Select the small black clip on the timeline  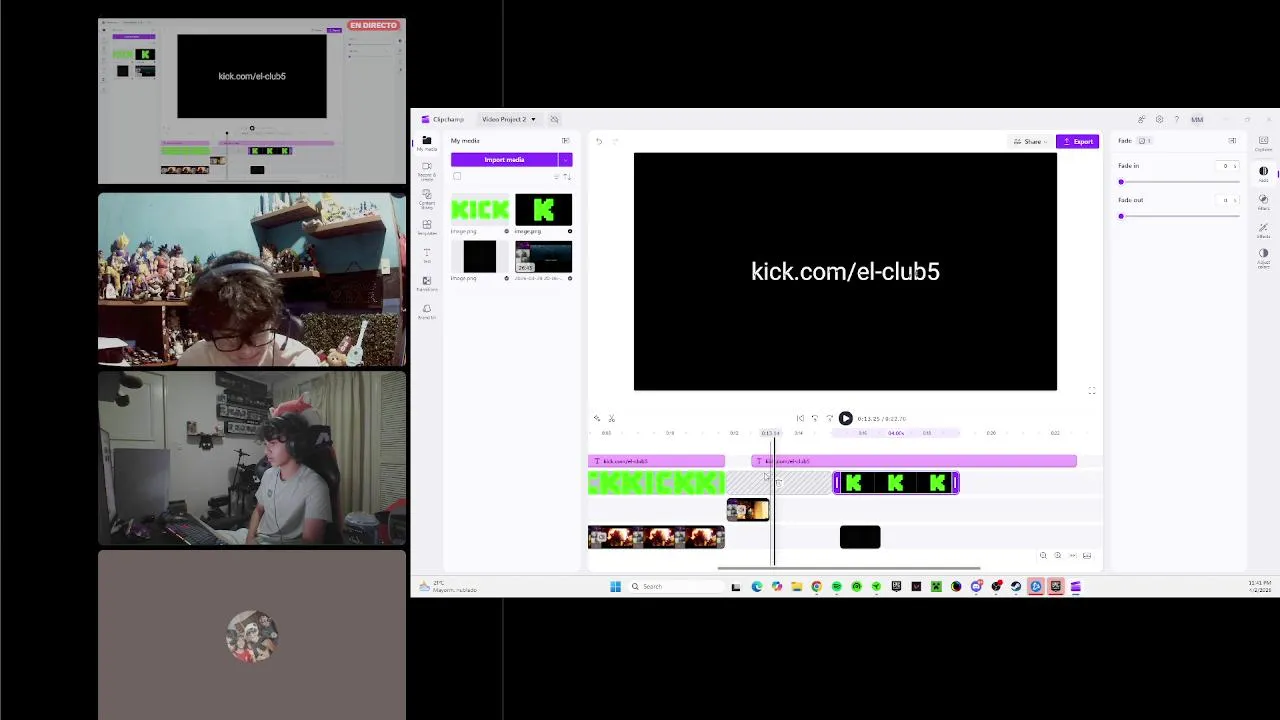[860, 537]
